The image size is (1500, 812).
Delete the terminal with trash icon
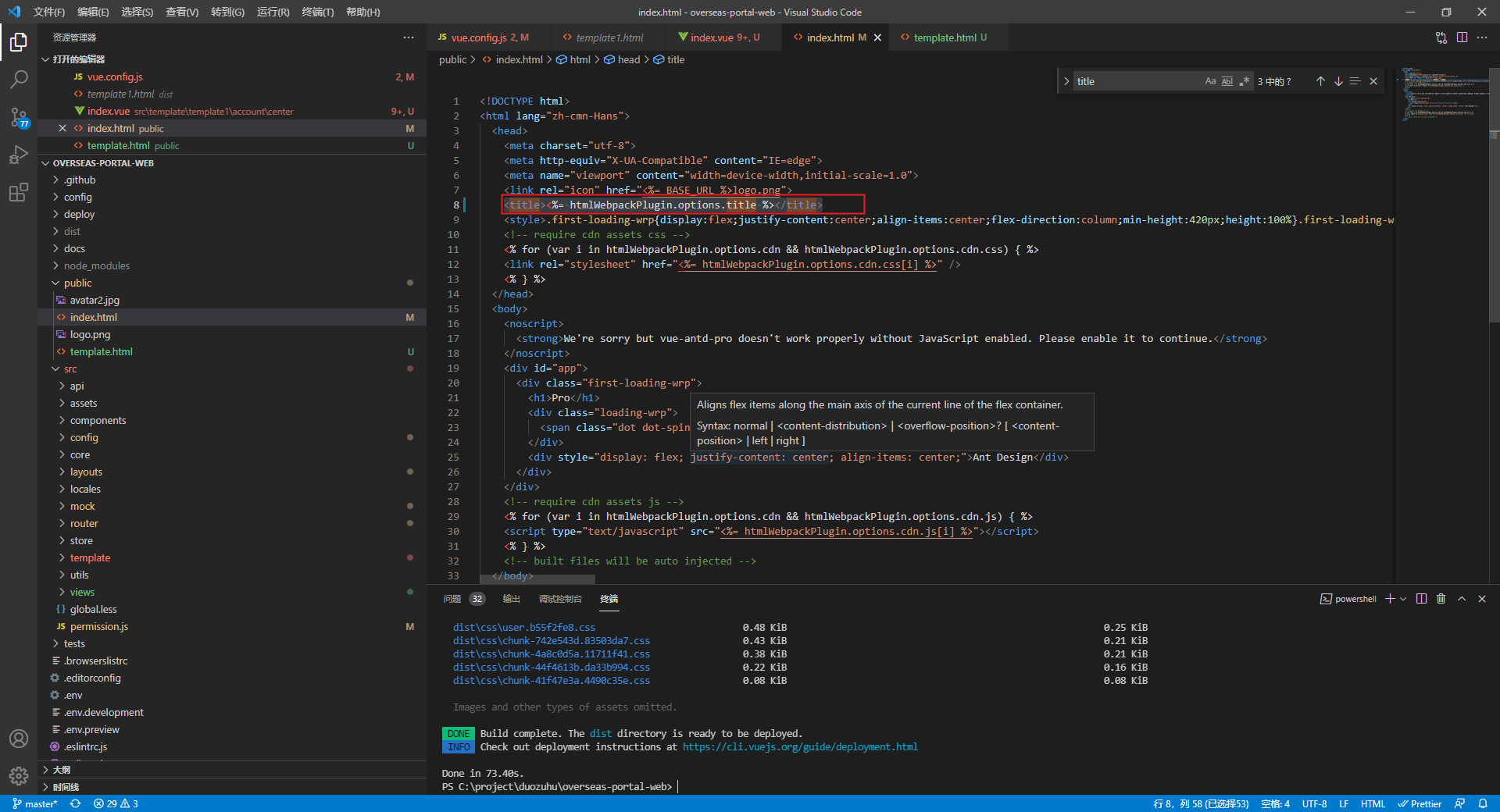[x=1441, y=599]
